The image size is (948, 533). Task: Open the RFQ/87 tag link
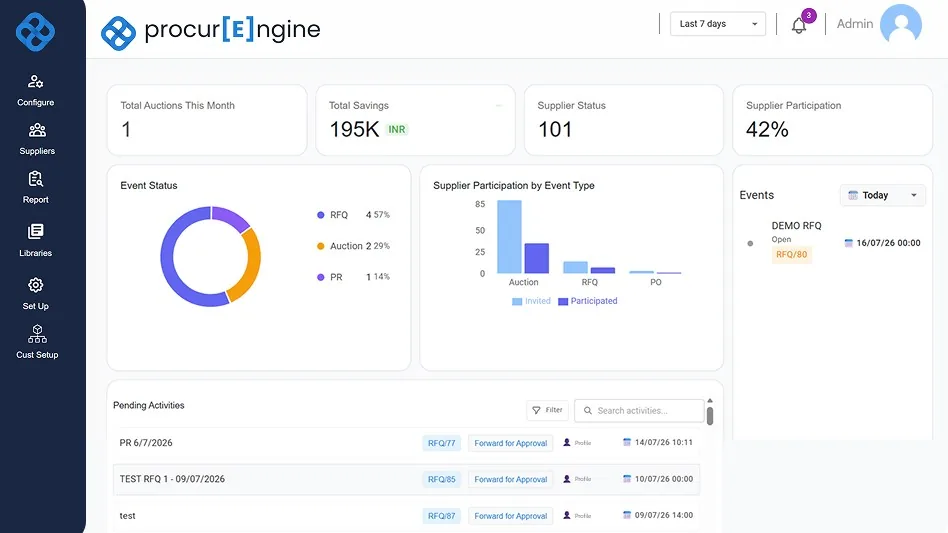tap(441, 516)
